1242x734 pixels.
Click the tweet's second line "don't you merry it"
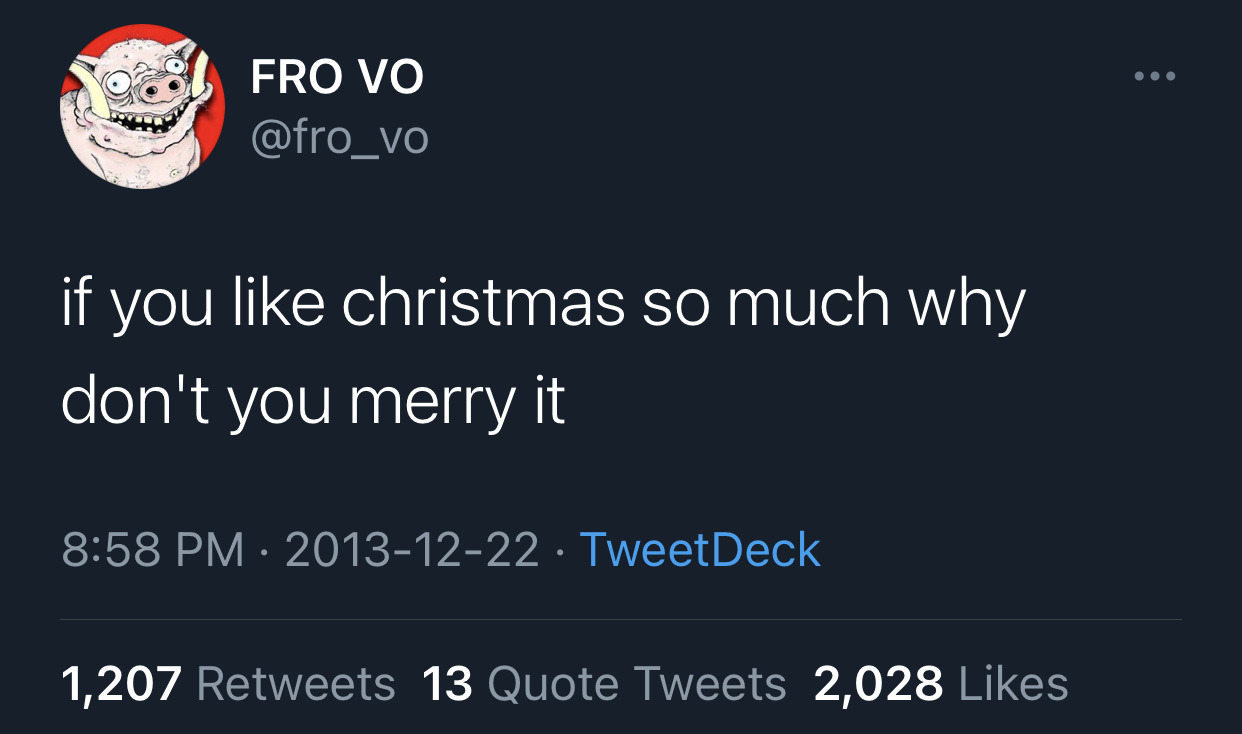pyautogui.click(x=313, y=400)
